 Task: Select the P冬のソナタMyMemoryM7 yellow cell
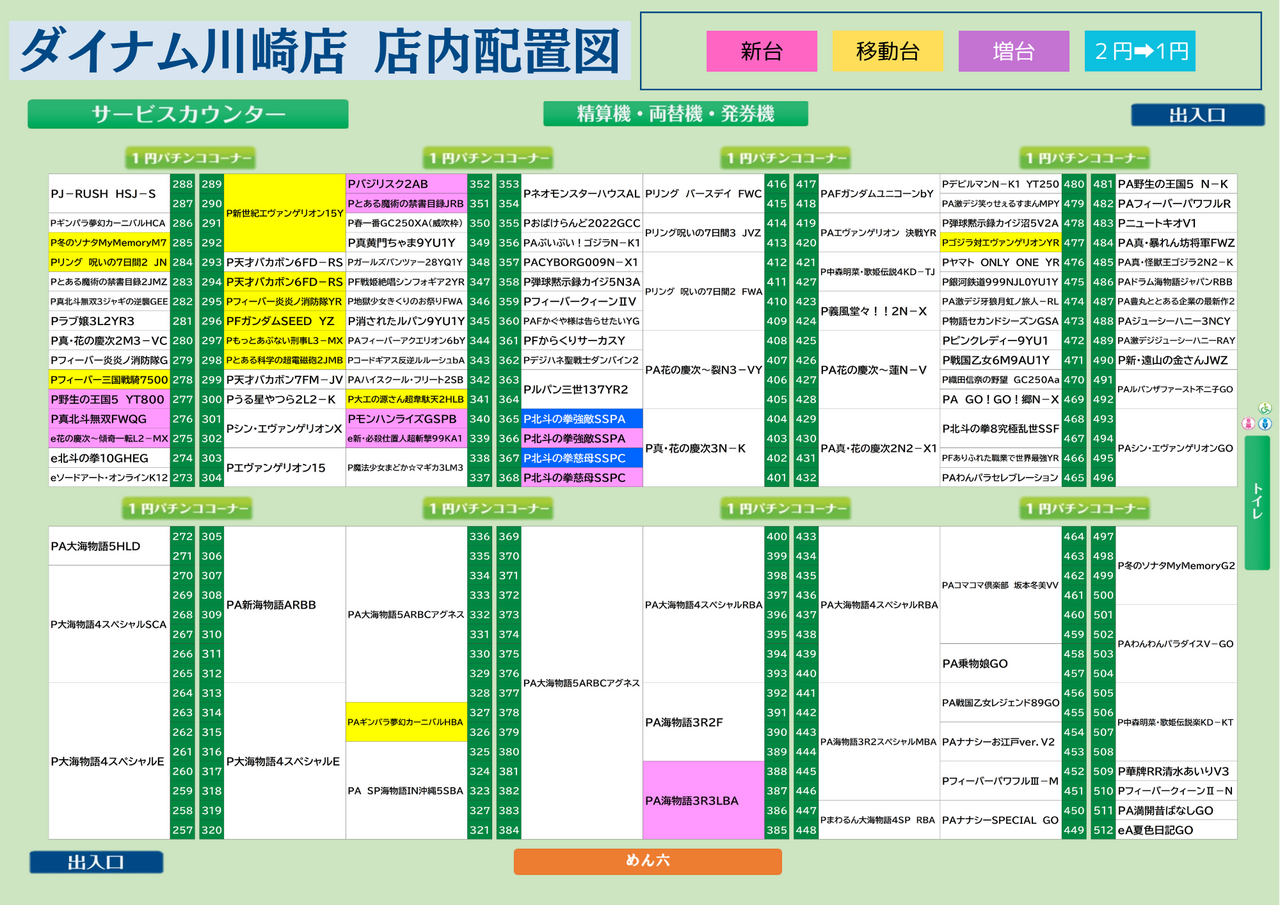pos(109,243)
